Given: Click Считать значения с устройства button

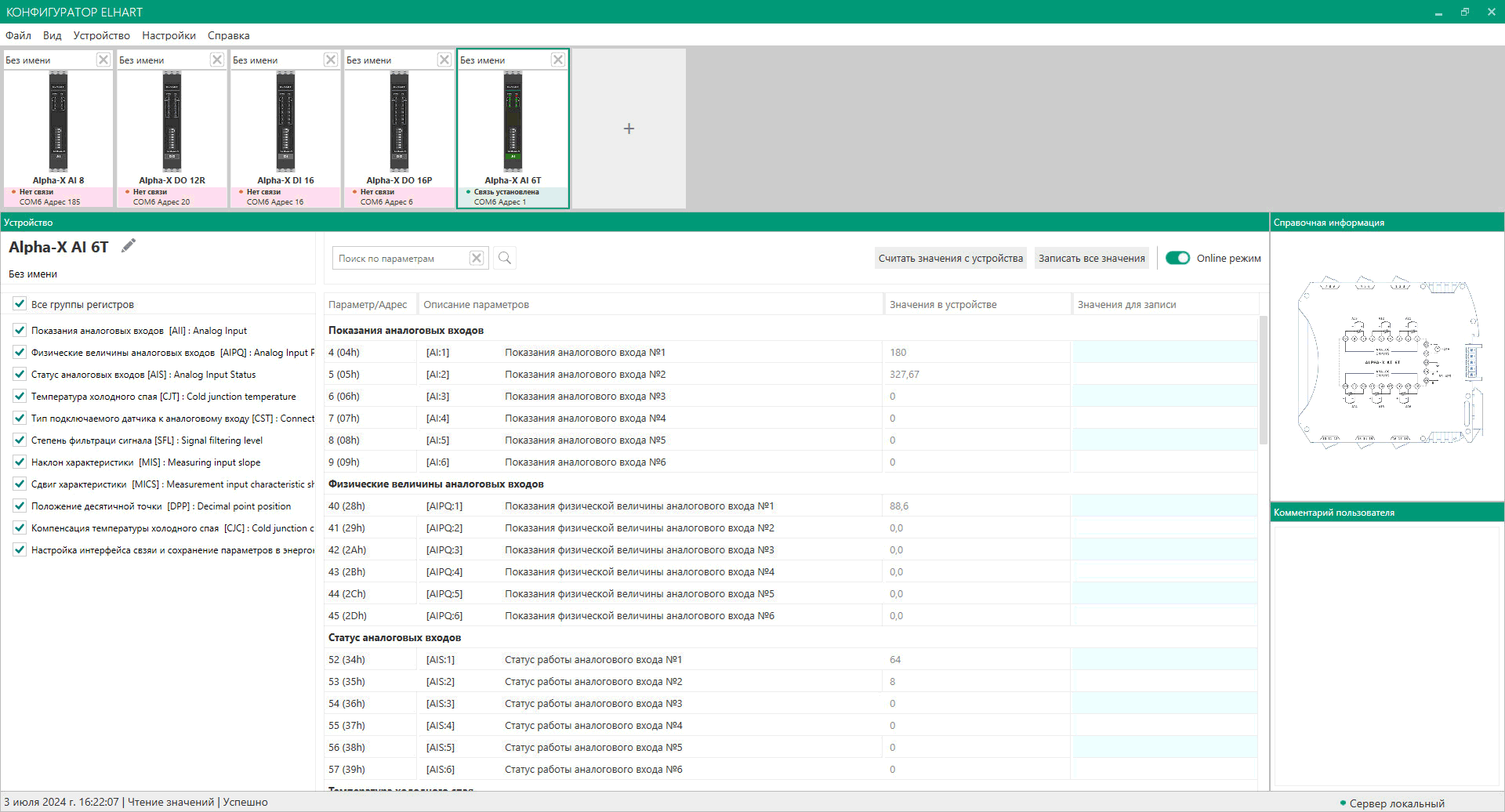Looking at the screenshot, I should click(x=950, y=258).
